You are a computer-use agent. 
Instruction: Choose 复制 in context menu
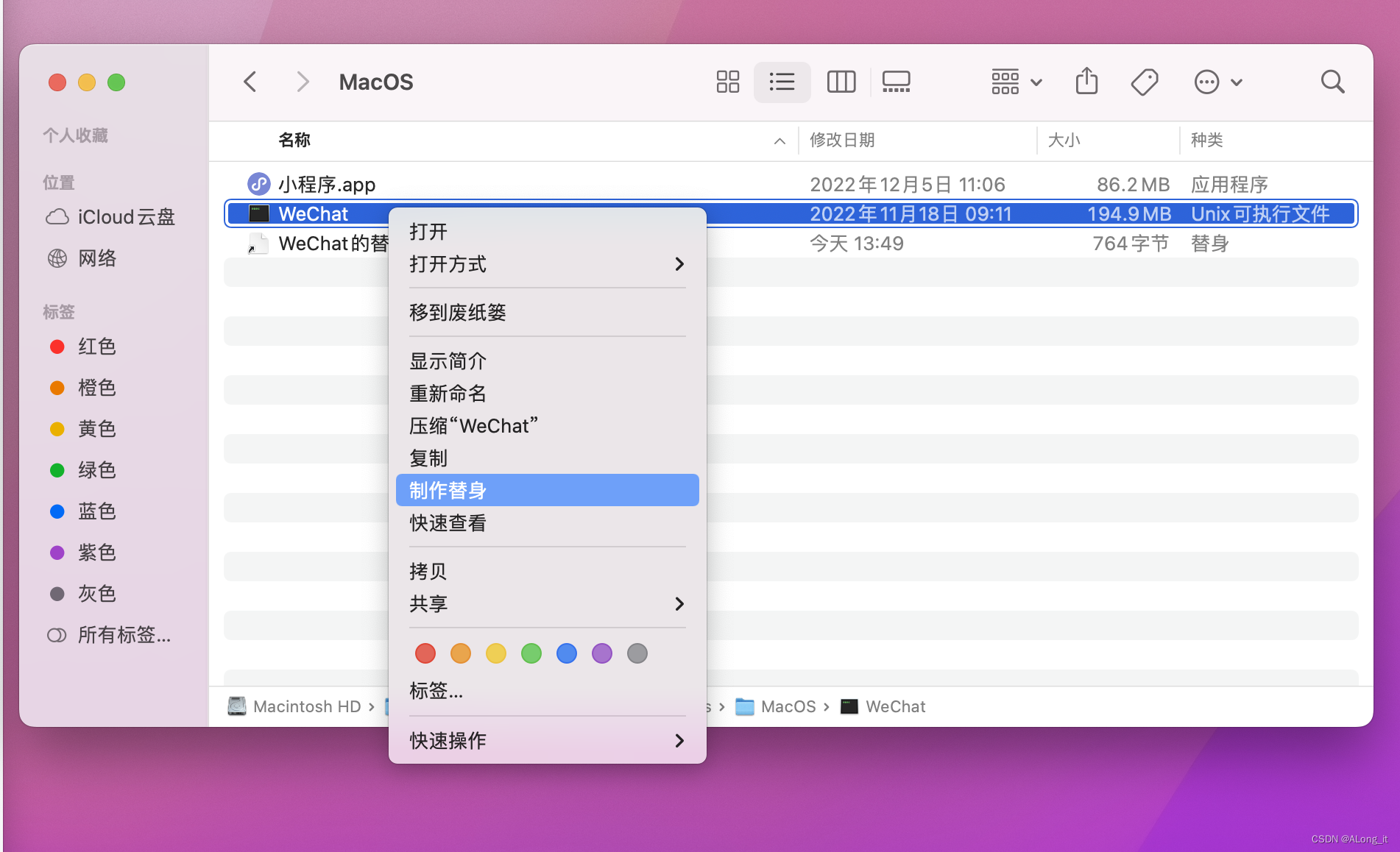pos(547,458)
